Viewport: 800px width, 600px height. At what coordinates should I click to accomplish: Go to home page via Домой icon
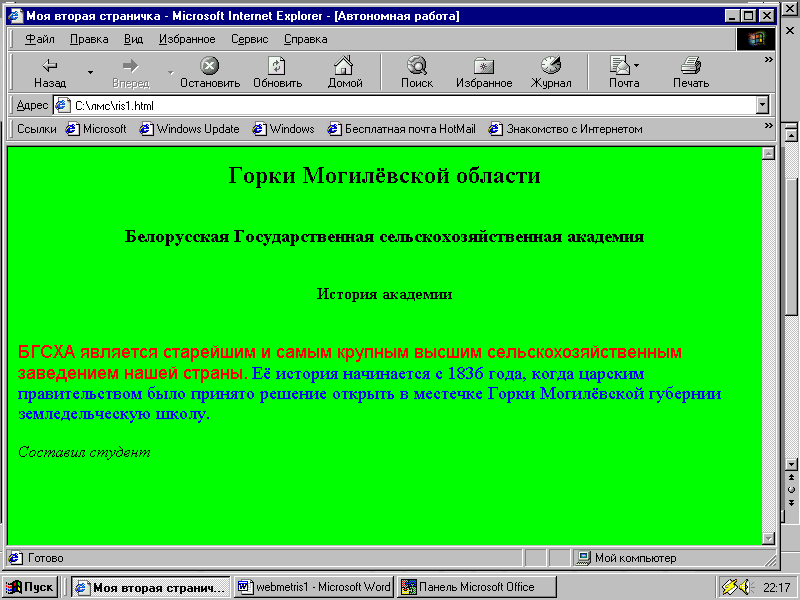coord(344,66)
